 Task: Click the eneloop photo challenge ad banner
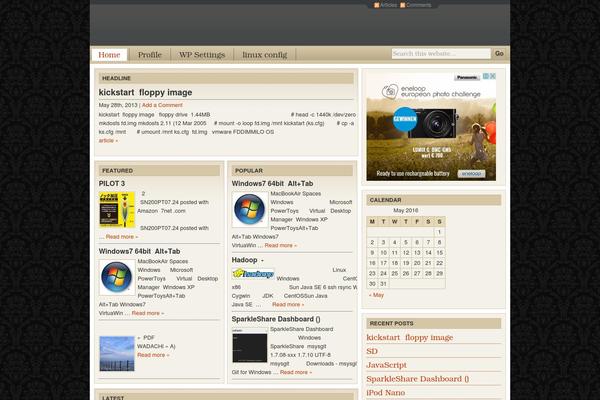[431, 127]
